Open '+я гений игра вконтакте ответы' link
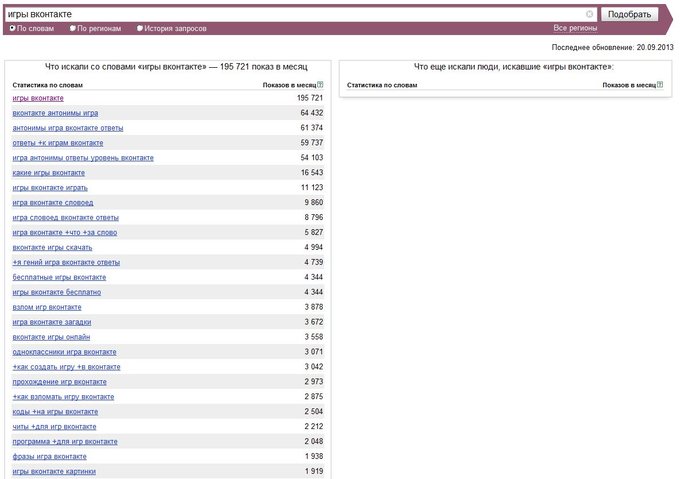The height and width of the screenshot is (479, 680). point(66,263)
